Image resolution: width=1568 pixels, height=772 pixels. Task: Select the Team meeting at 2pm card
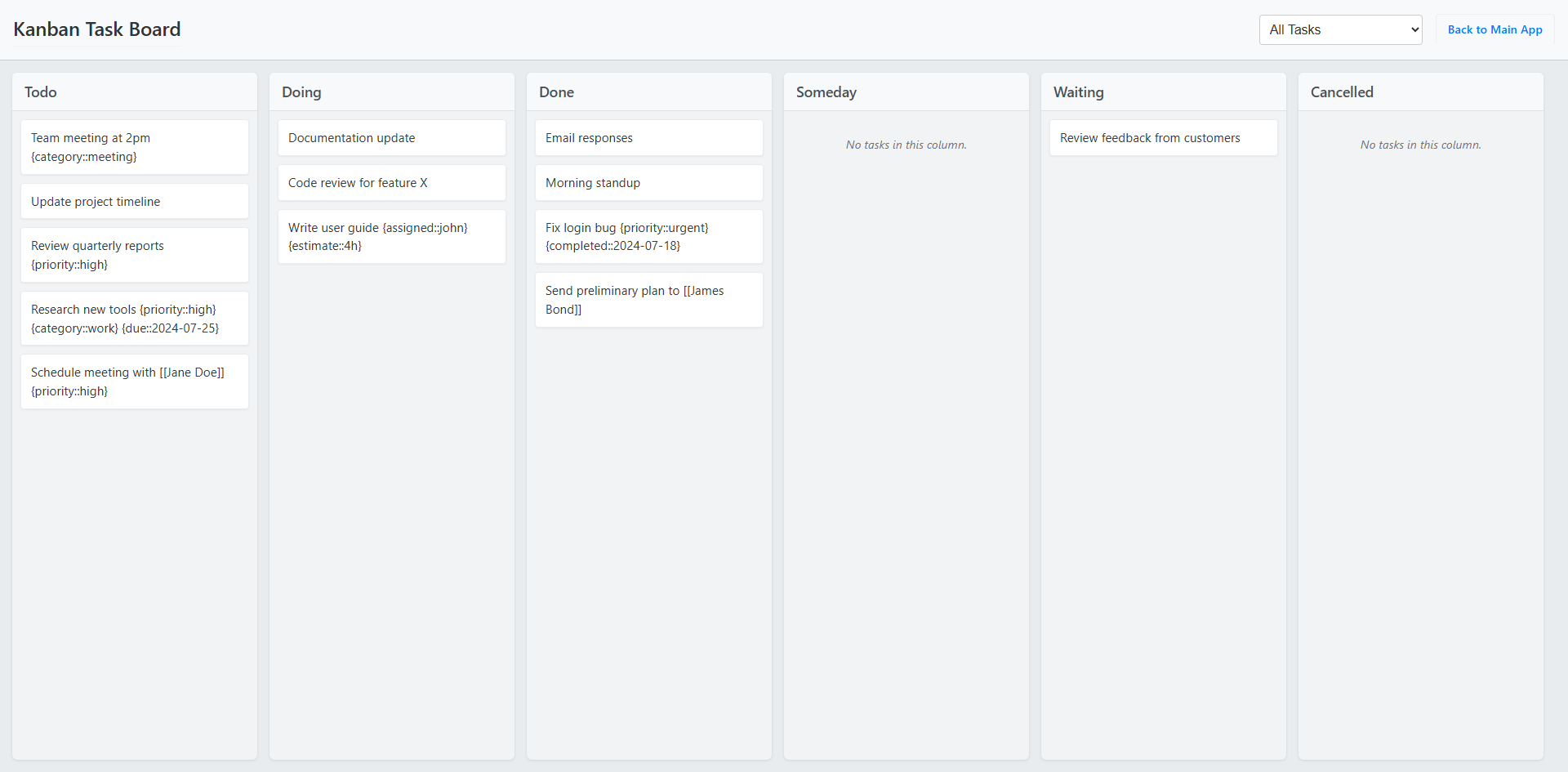[134, 147]
